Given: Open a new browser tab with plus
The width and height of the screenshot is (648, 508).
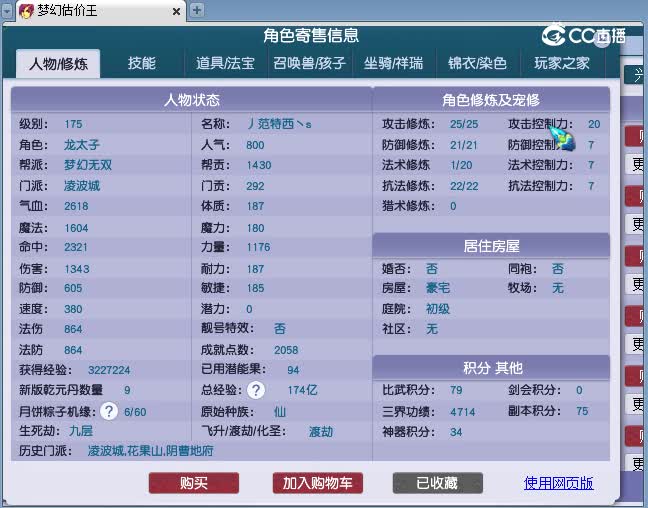Looking at the screenshot, I should tap(197, 10).
